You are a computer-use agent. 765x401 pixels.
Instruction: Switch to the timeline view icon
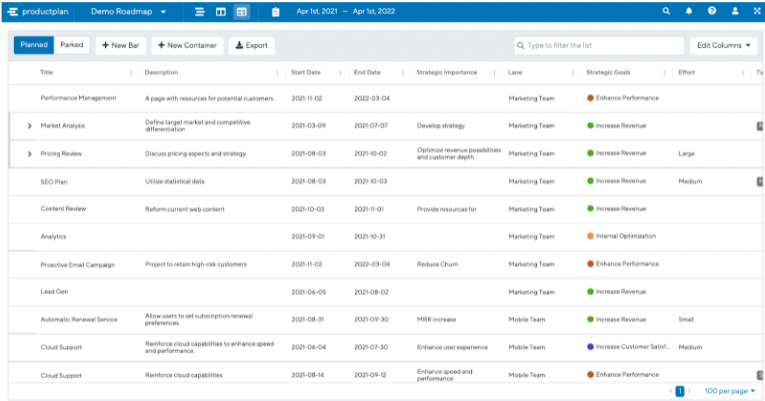(200, 11)
